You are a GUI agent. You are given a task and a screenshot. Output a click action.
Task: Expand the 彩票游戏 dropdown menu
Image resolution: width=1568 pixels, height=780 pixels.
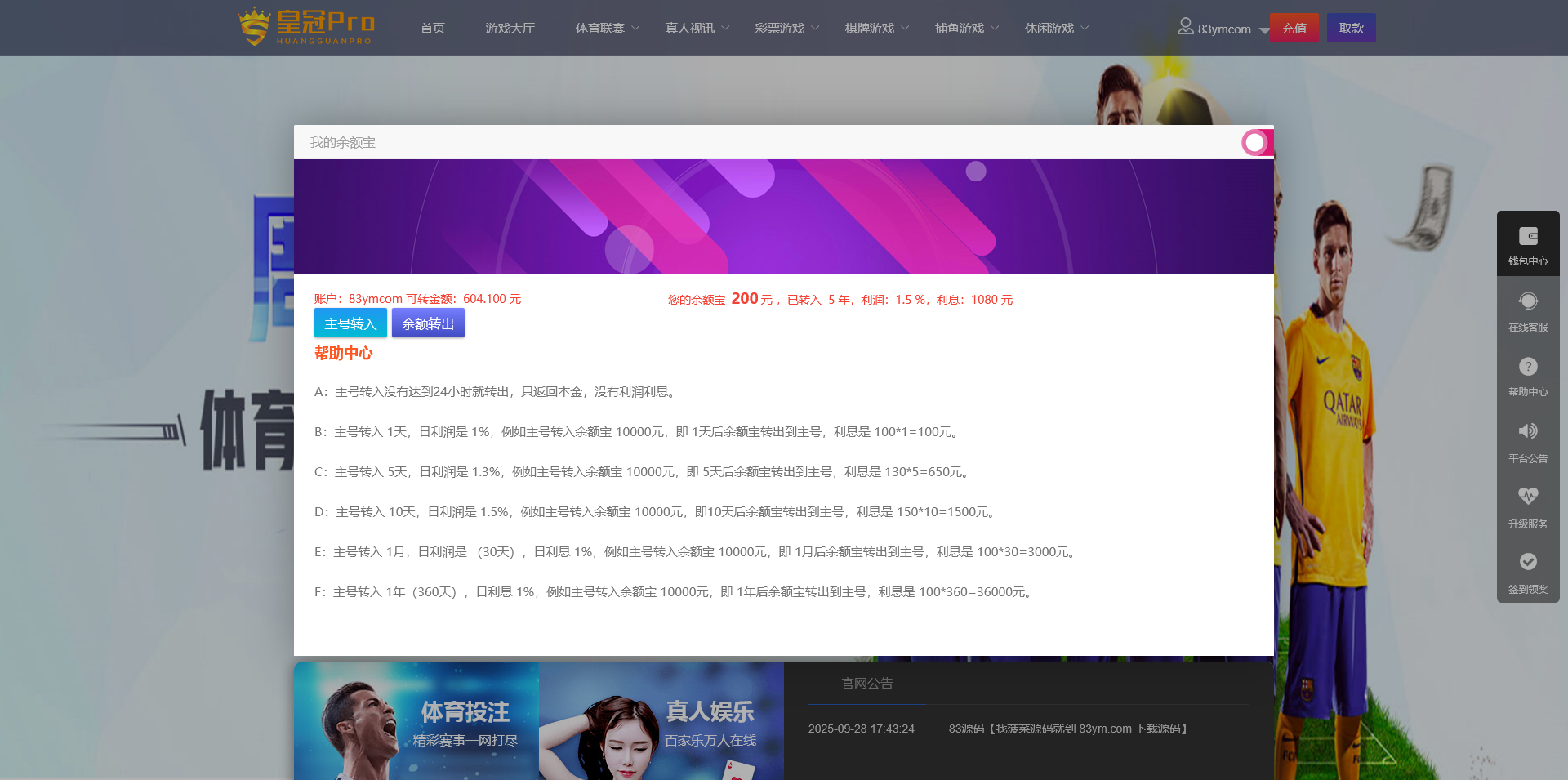[x=787, y=29]
